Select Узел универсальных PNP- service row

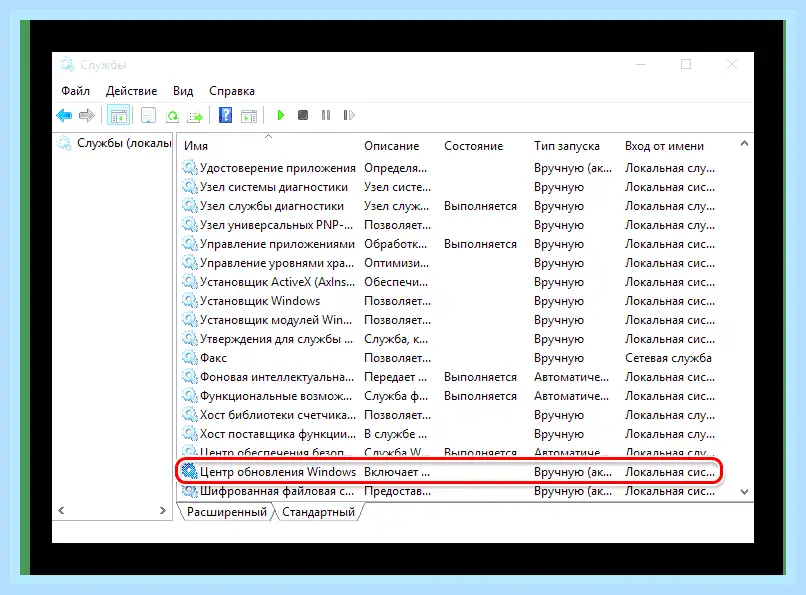tap(448, 225)
